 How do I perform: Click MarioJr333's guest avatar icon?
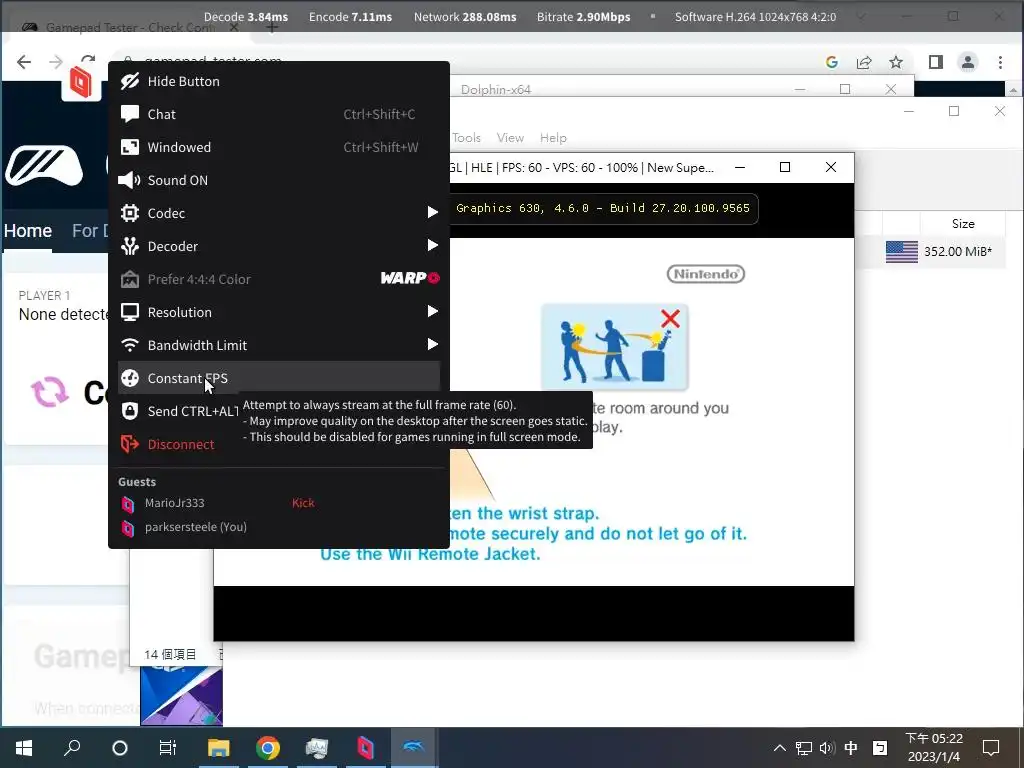click(x=128, y=504)
